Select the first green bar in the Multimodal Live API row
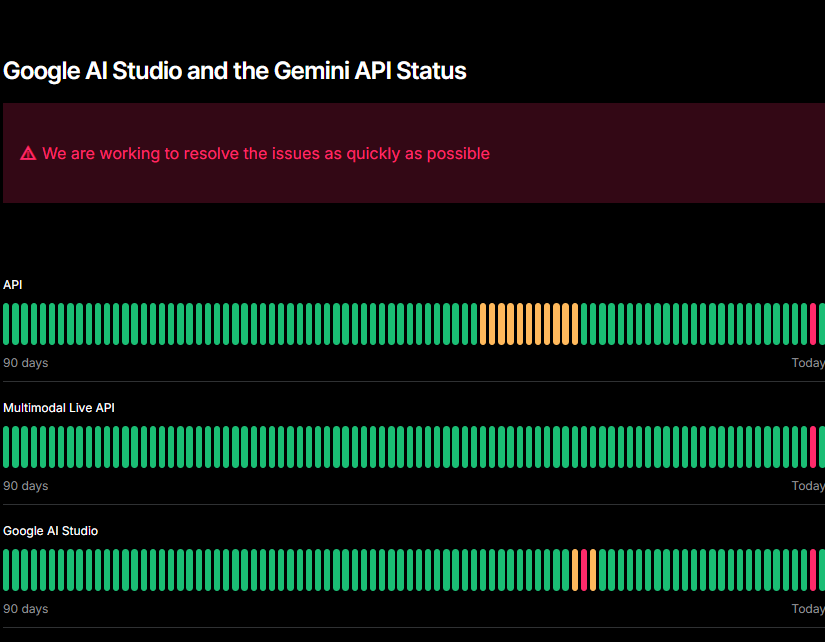 click(x=6, y=447)
